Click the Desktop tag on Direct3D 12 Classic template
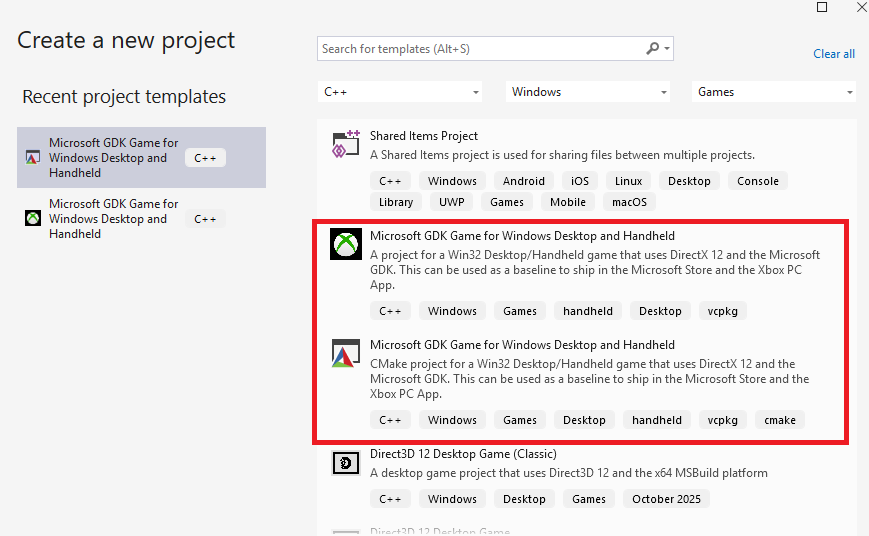 click(524, 499)
